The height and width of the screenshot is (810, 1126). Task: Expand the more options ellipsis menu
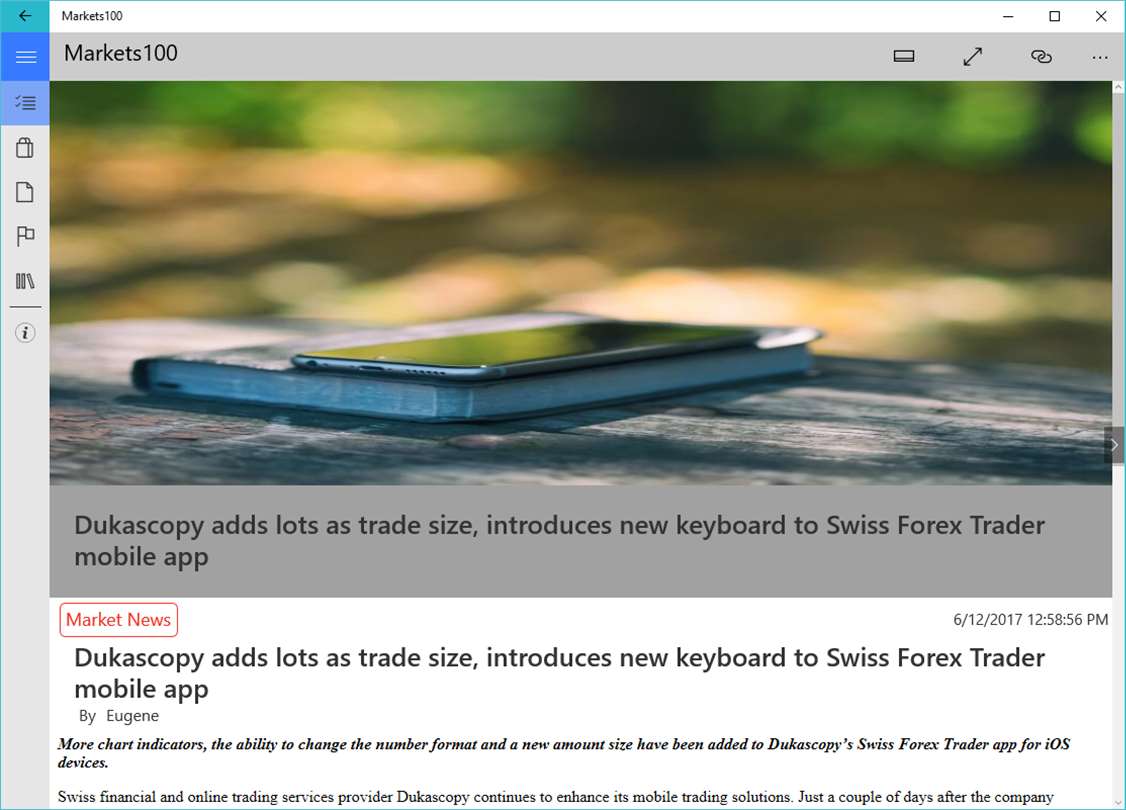click(1100, 57)
